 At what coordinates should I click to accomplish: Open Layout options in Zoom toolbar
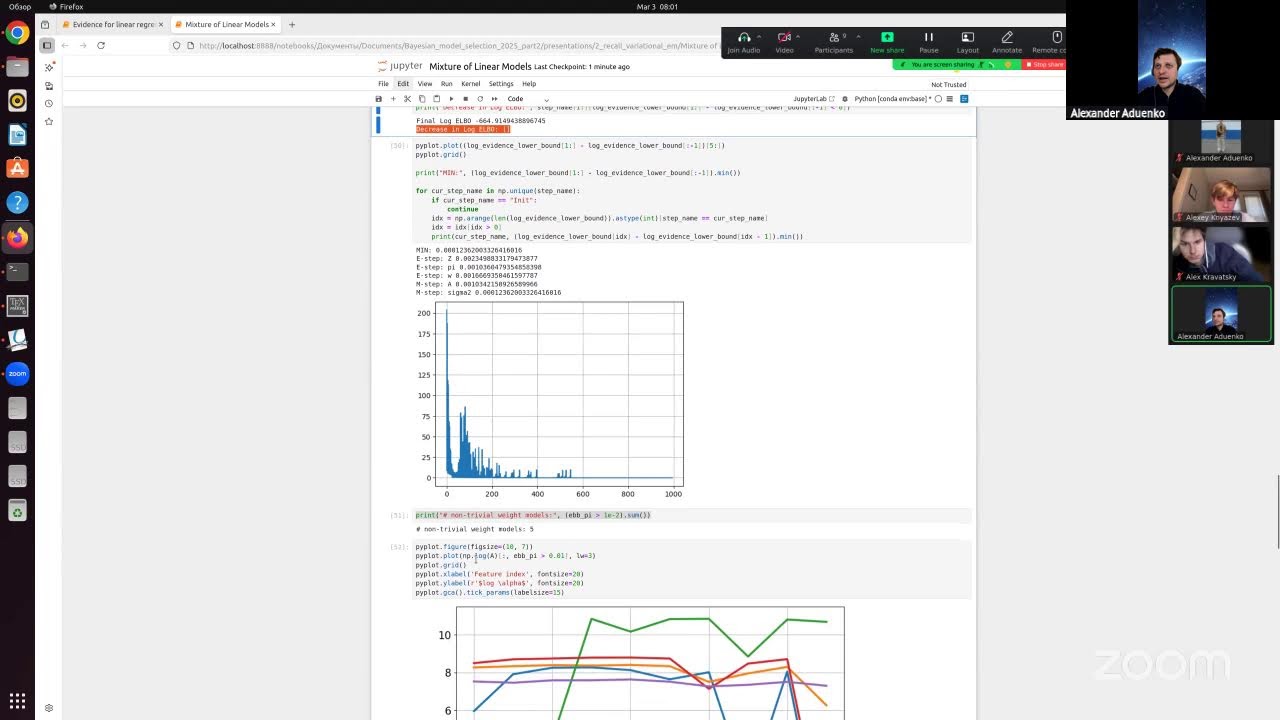[x=967, y=42]
